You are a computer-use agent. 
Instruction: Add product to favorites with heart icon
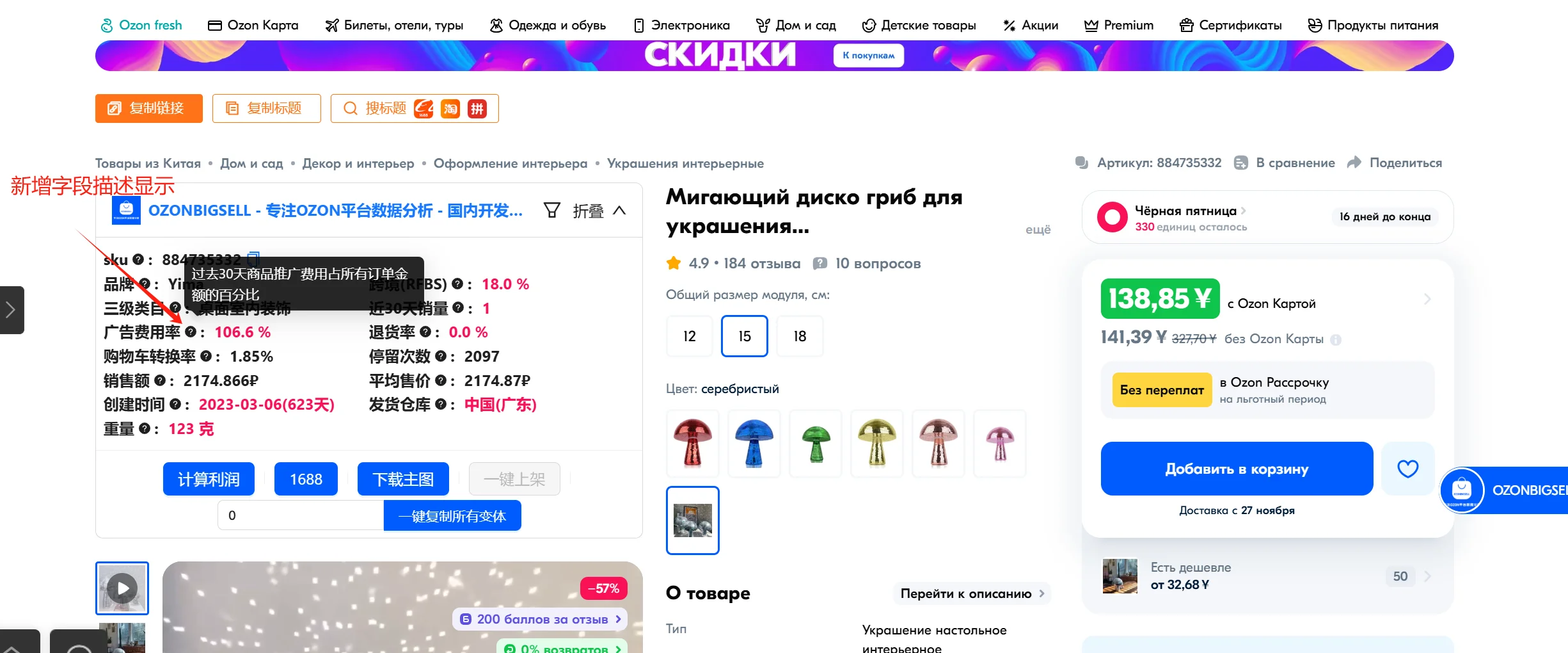coord(1407,469)
